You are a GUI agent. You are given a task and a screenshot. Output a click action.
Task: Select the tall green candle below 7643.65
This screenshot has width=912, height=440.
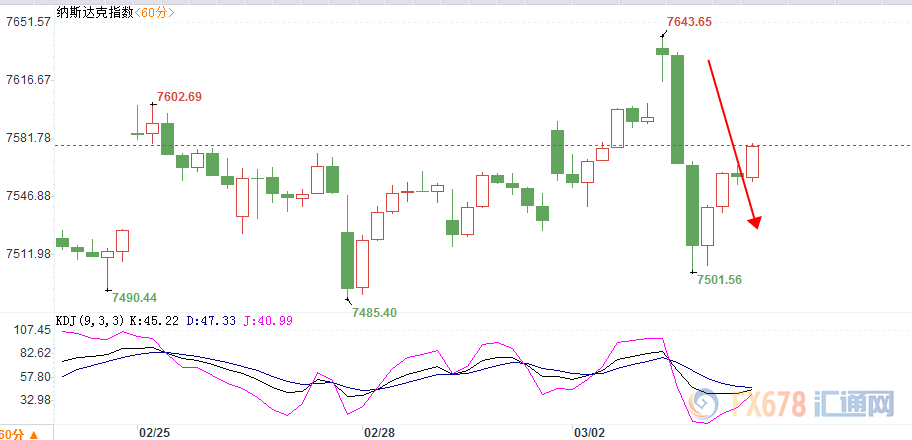[677, 108]
